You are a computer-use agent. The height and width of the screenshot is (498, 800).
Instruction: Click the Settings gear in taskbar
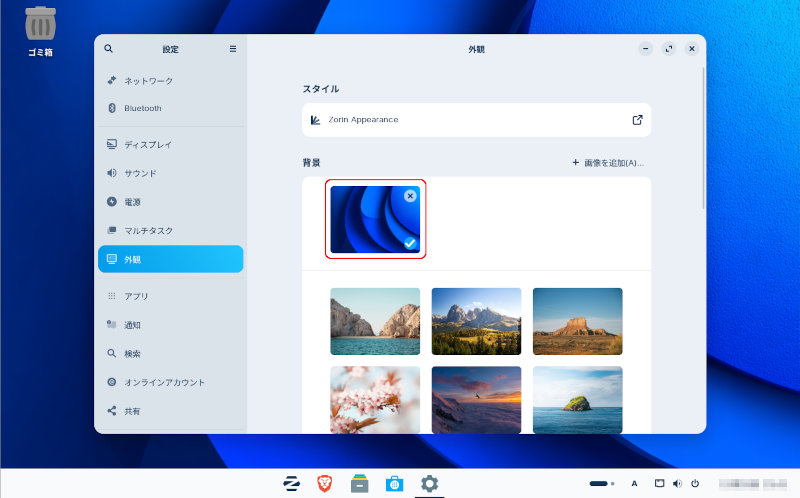tap(429, 483)
